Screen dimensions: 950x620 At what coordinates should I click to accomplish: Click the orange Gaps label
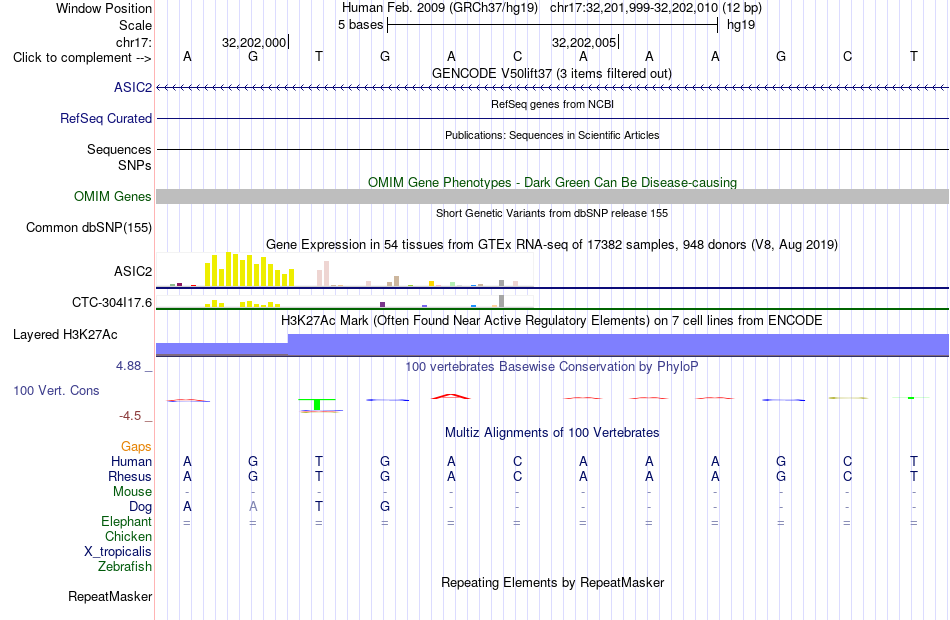point(136,447)
